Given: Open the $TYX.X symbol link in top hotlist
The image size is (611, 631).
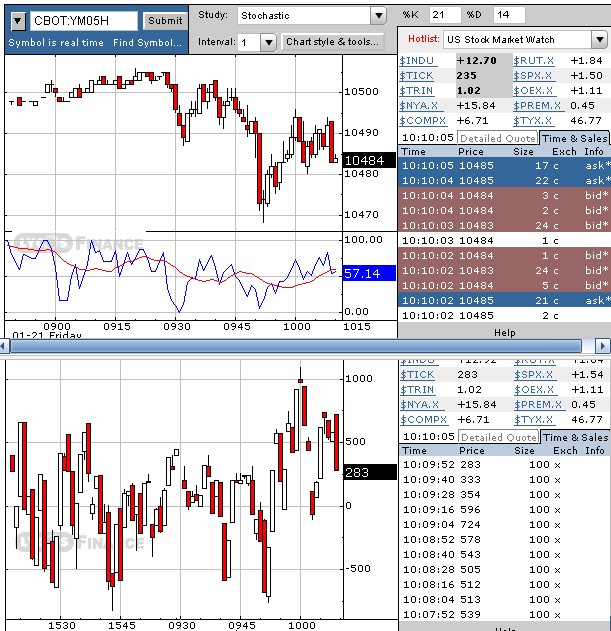Looking at the screenshot, I should pyautogui.click(x=533, y=120).
